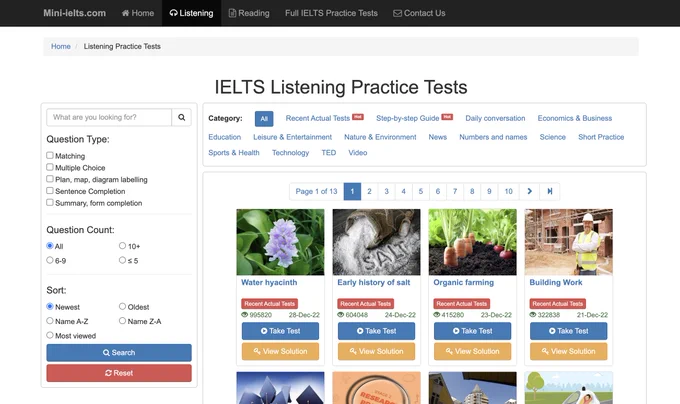680x404 pixels.
Task: Filter by Technology category
Action: point(291,153)
